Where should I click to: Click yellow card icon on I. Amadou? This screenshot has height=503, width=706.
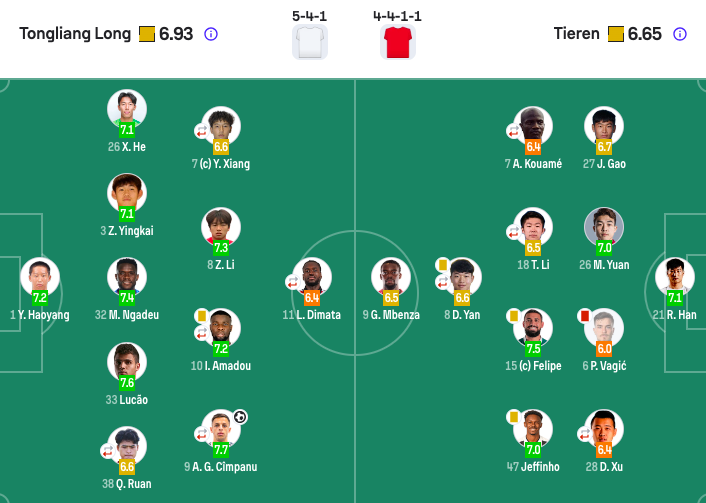click(x=202, y=314)
